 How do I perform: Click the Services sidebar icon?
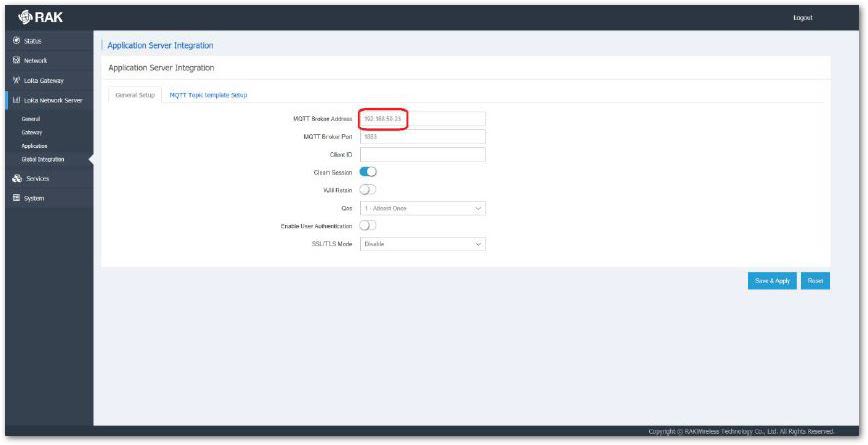[x=17, y=178]
